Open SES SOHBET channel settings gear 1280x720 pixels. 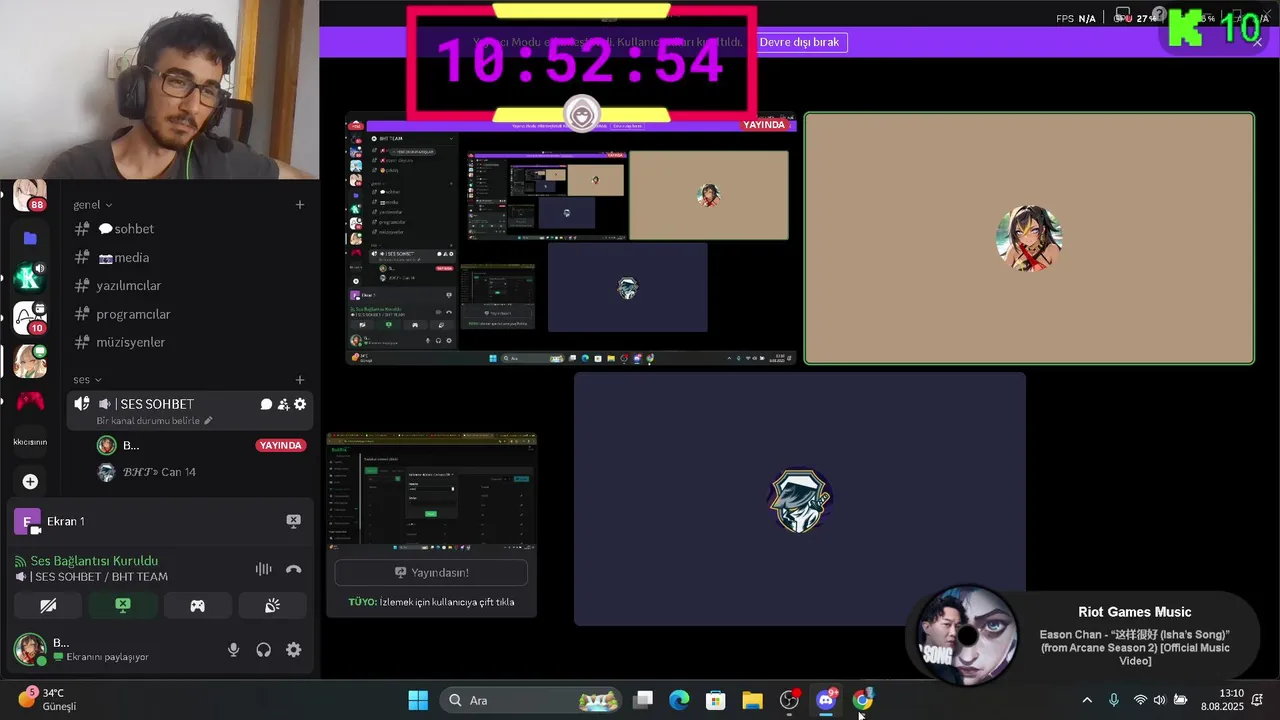pyautogui.click(x=300, y=404)
